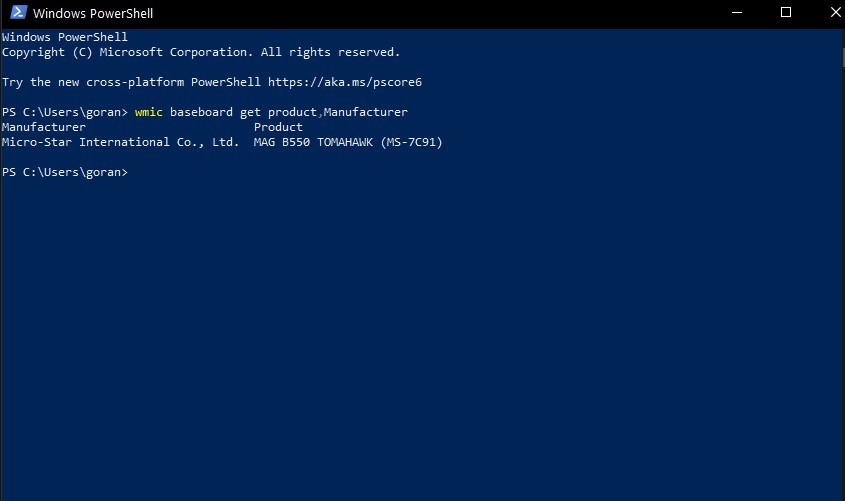This screenshot has width=845, height=501.
Task: Click the Manufacturer column header in output
Action: point(44,127)
